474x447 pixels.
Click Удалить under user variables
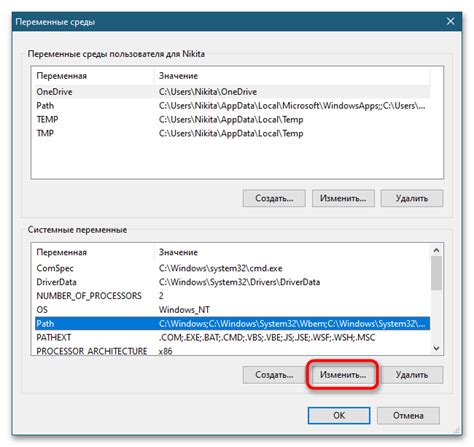pyautogui.click(x=412, y=198)
